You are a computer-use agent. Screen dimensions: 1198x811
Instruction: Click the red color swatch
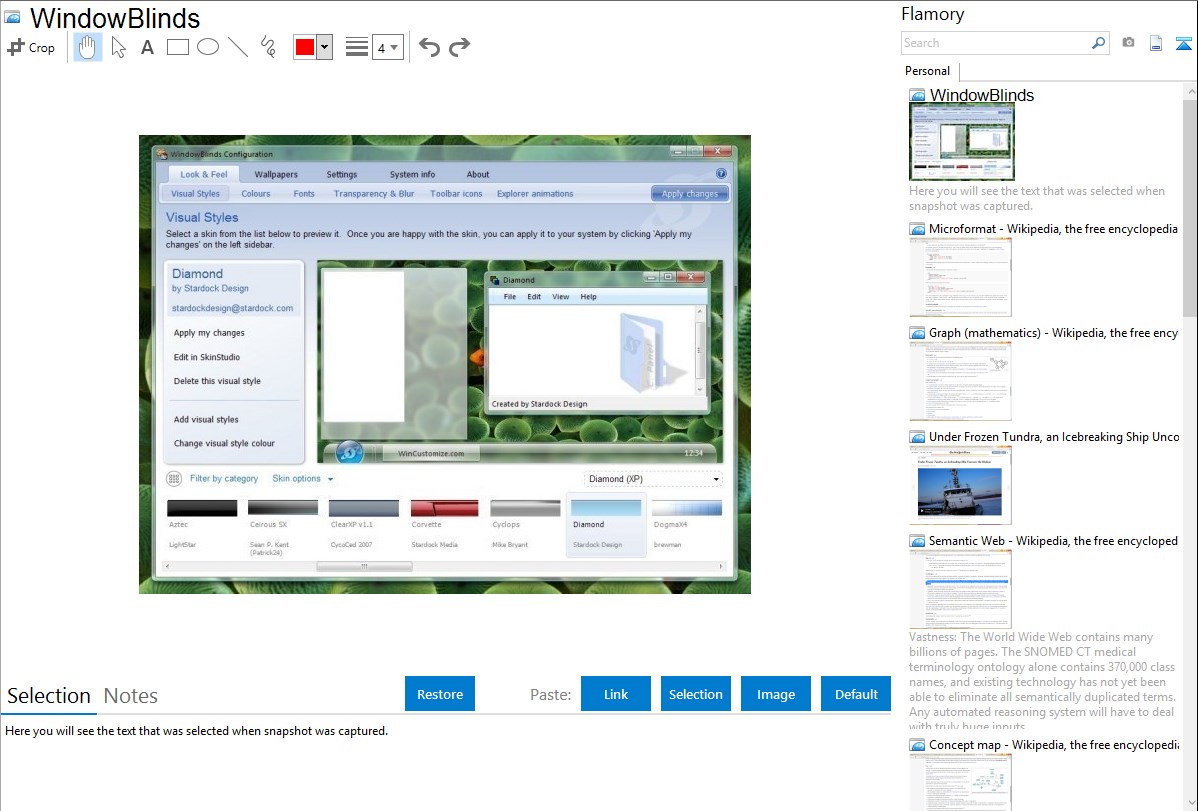[305, 47]
